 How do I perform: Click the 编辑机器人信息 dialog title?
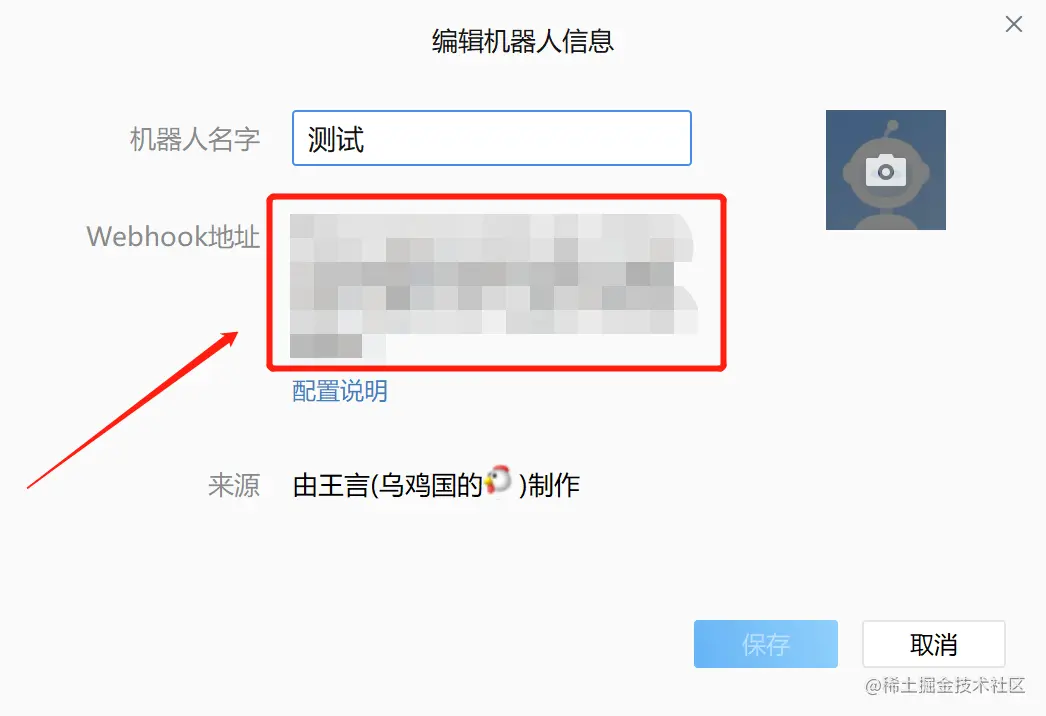(x=522, y=41)
